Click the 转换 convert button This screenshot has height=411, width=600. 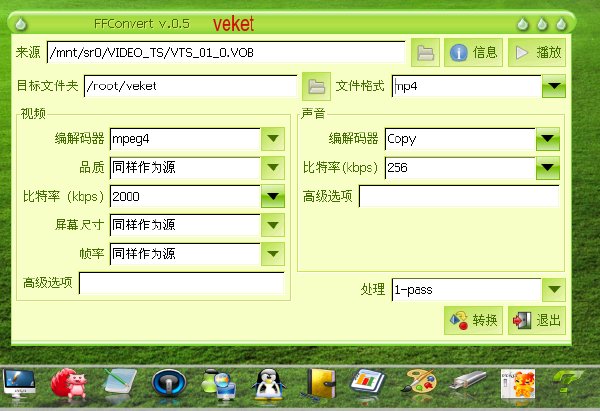coord(473,320)
